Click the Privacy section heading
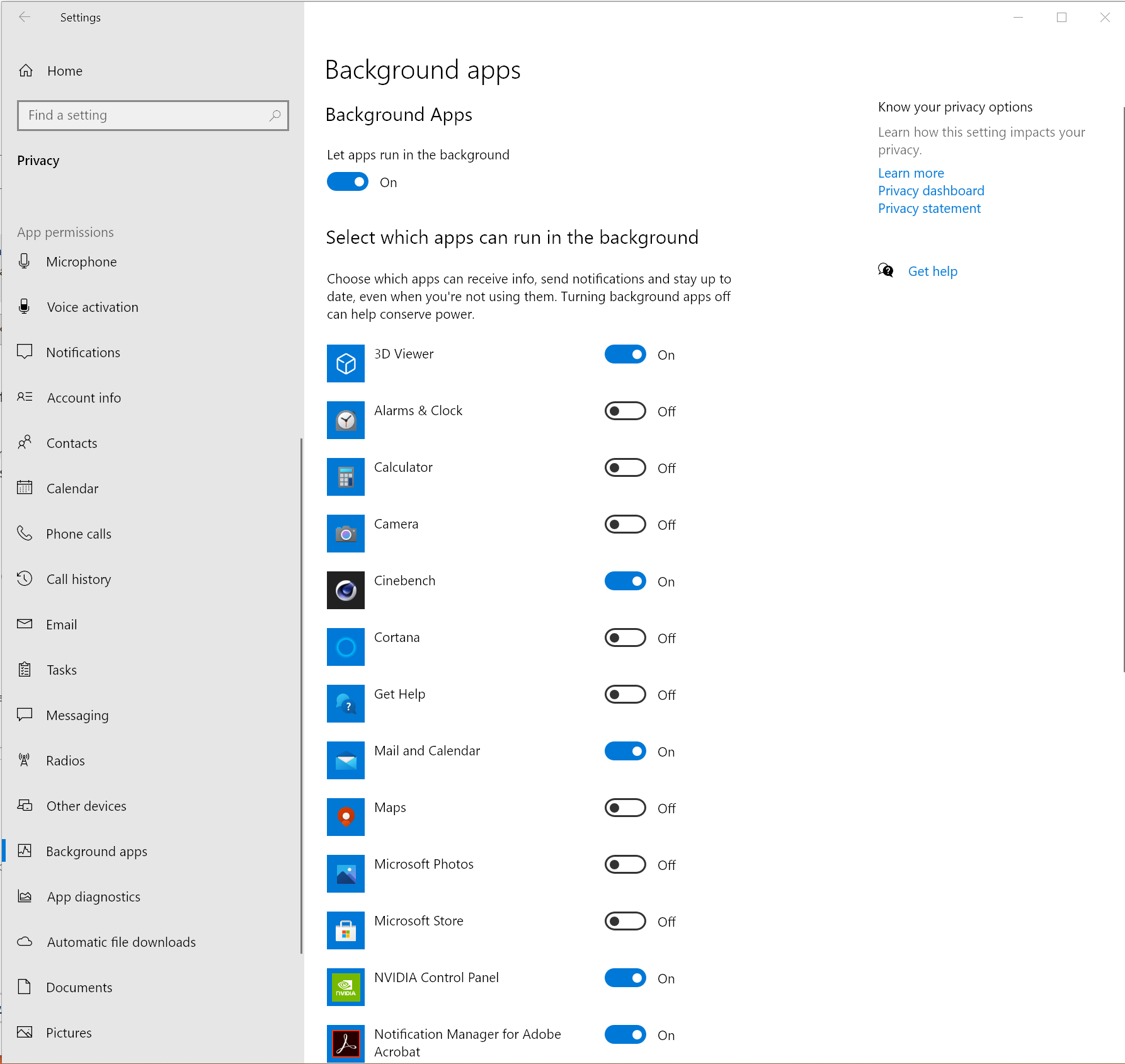This screenshot has height=1064, width=1125. (x=38, y=161)
